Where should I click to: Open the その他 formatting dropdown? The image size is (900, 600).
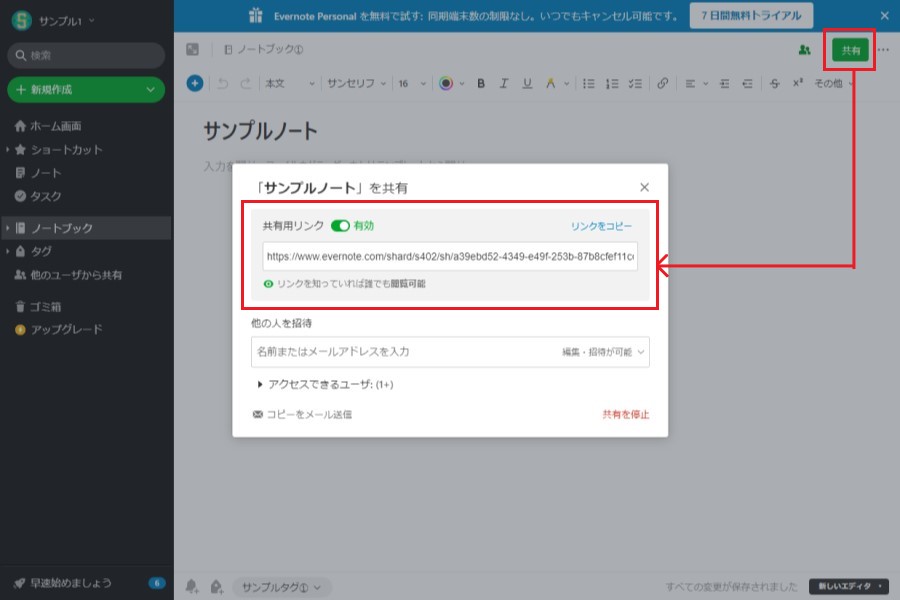click(x=833, y=84)
